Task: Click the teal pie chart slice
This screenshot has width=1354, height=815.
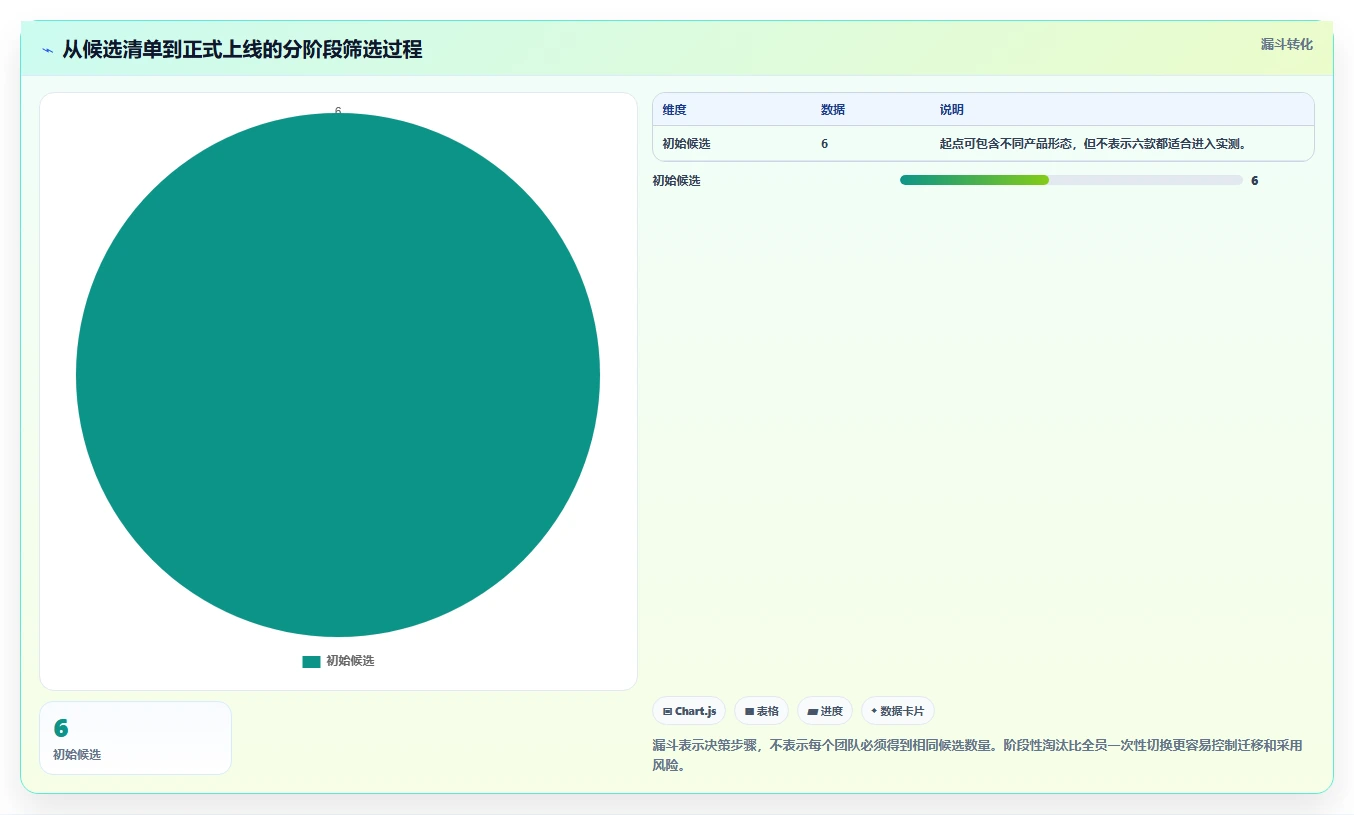Action: (338, 375)
